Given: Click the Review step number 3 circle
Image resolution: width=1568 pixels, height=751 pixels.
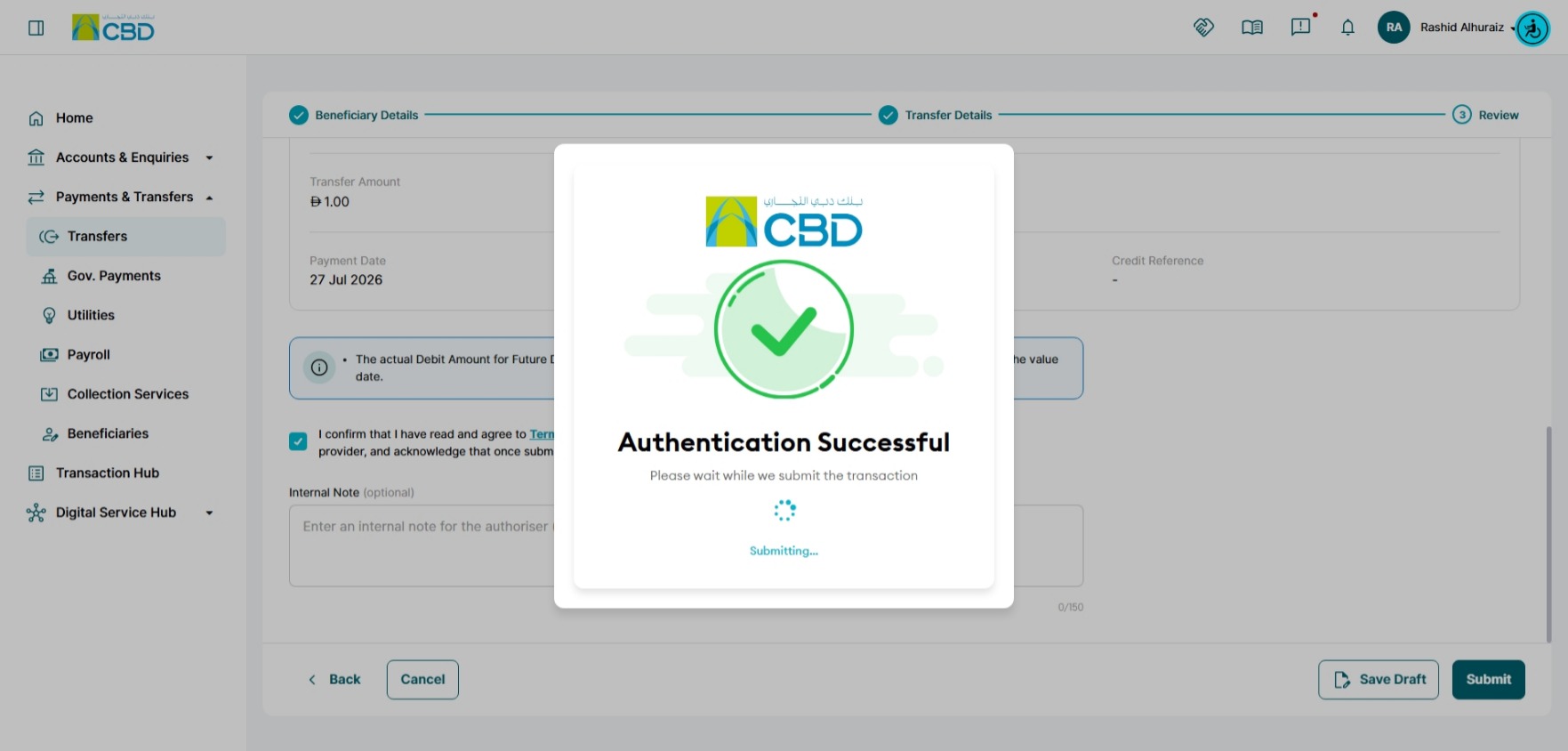Looking at the screenshot, I should pos(1462,115).
